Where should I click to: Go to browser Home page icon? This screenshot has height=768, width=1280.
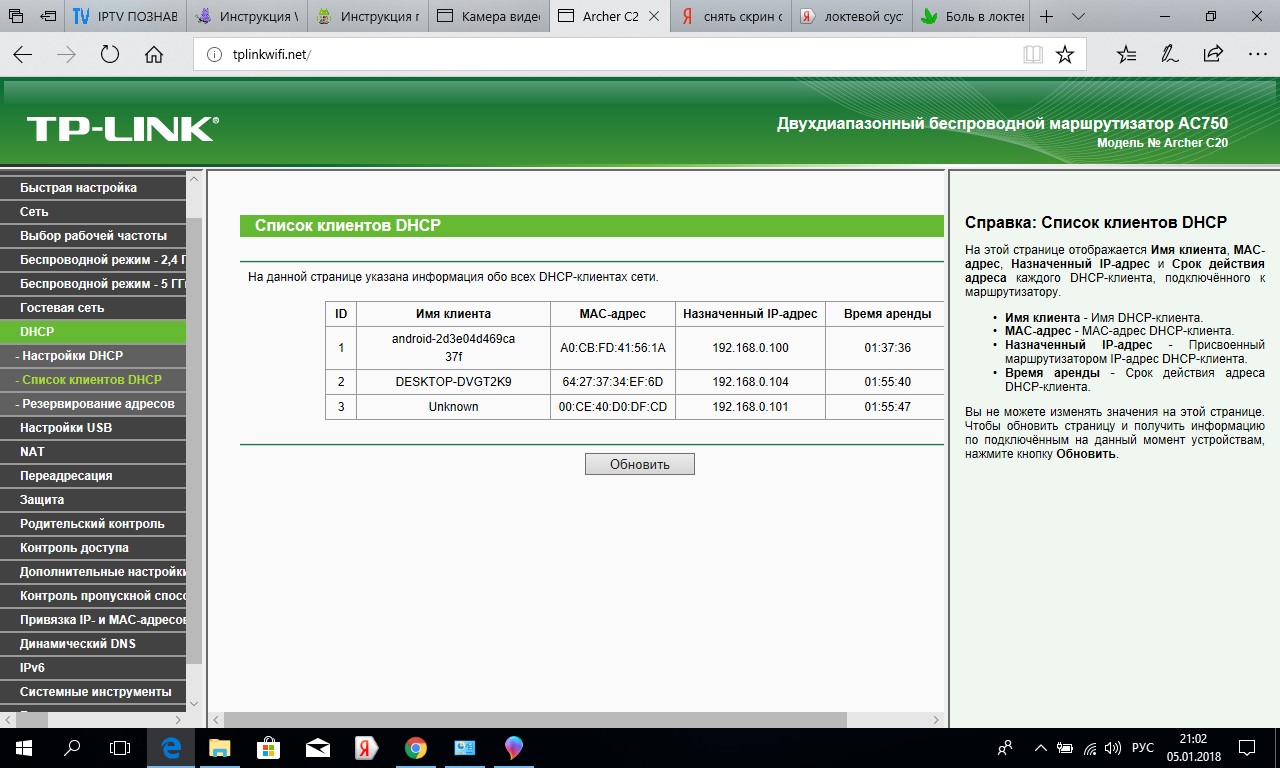pos(154,55)
